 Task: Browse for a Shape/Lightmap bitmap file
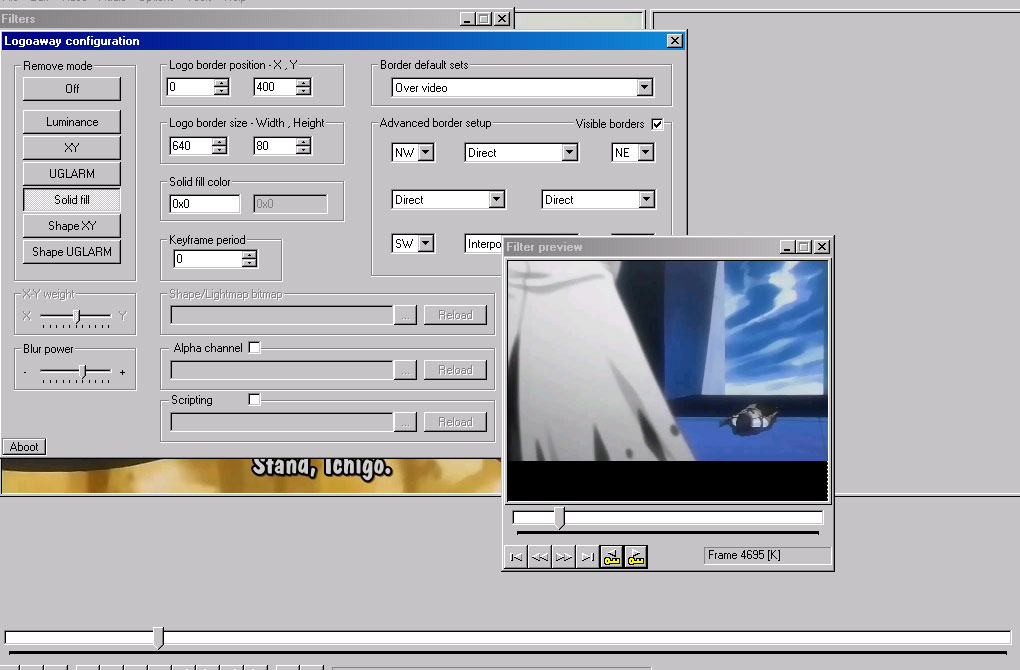(405, 315)
